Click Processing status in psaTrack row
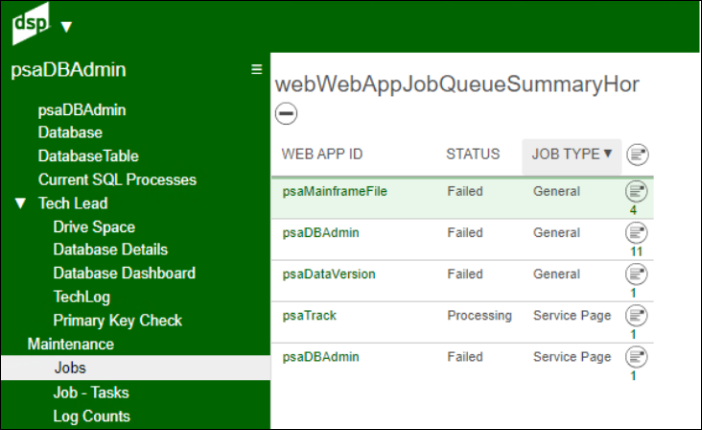 pyautogui.click(x=479, y=316)
